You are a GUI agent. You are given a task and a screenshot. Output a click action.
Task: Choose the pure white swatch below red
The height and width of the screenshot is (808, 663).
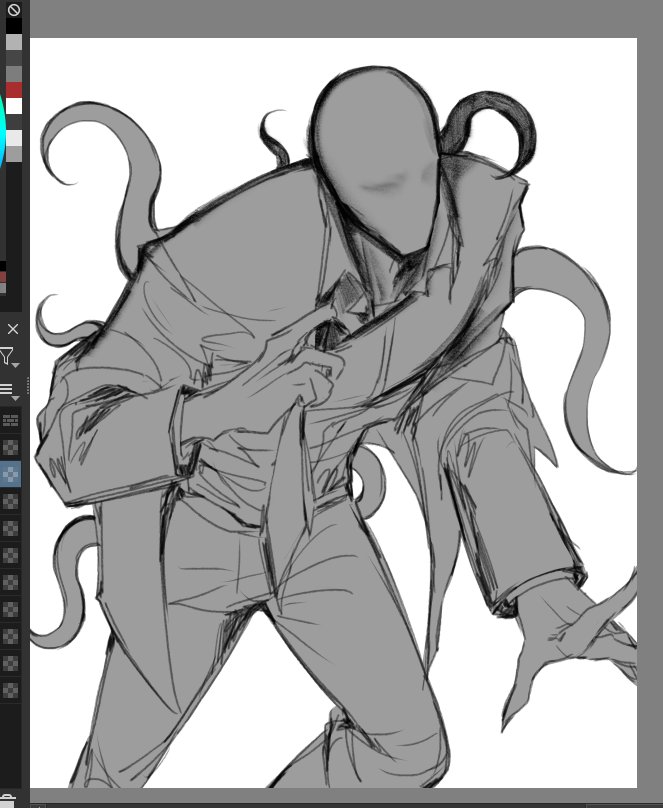(x=14, y=106)
